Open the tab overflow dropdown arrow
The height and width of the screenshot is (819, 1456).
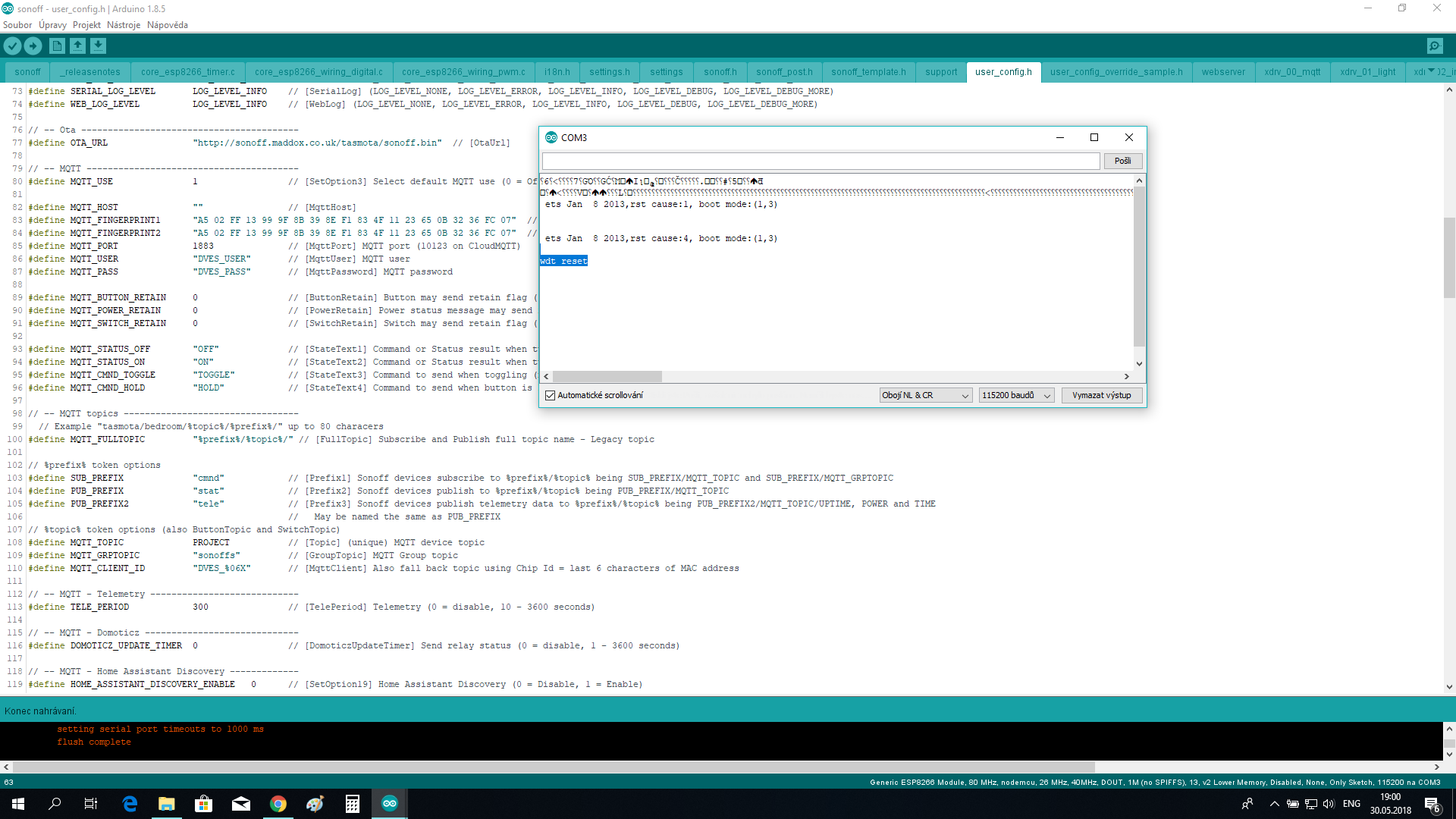click(1431, 71)
